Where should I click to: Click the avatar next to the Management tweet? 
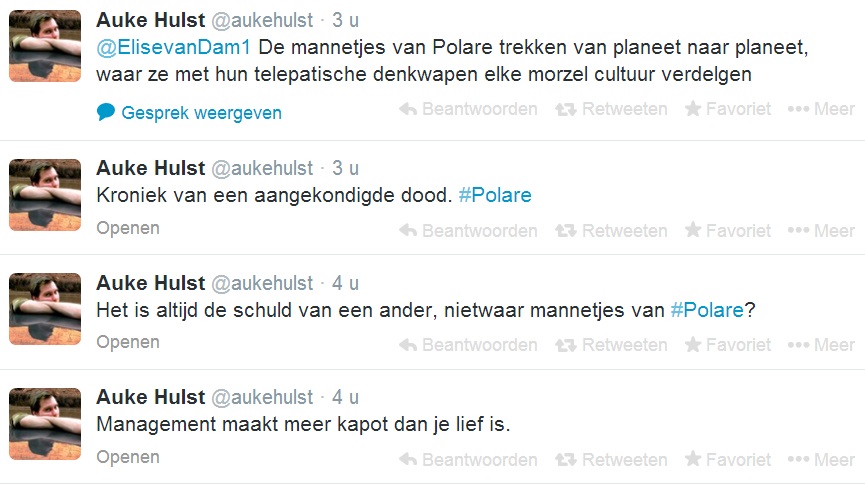[45, 425]
